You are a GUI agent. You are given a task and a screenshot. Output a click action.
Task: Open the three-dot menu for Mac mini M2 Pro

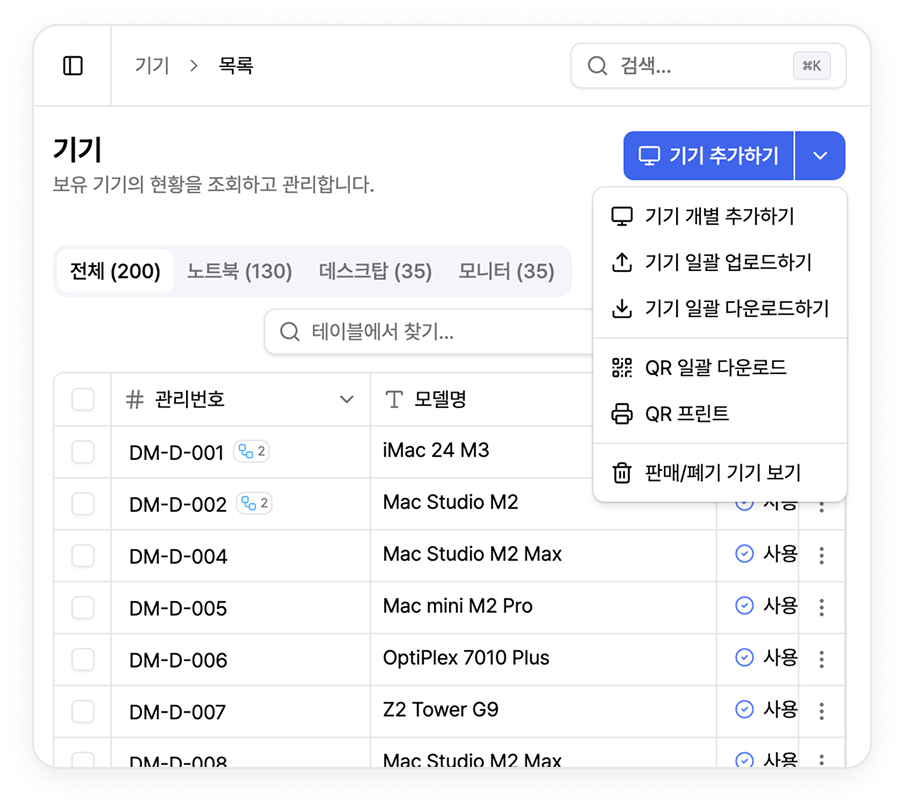point(821,607)
